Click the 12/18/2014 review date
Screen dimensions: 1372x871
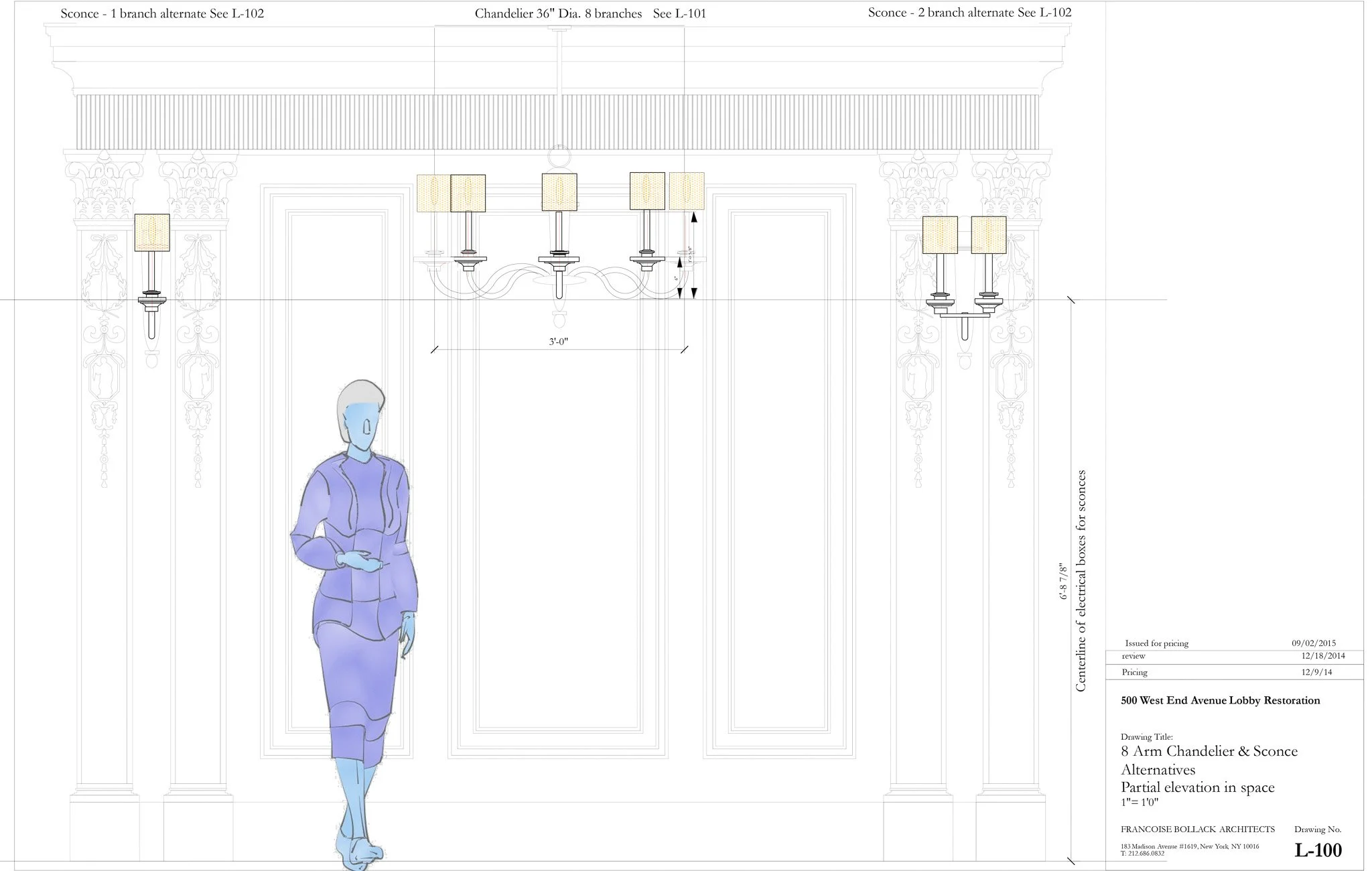1322,656
